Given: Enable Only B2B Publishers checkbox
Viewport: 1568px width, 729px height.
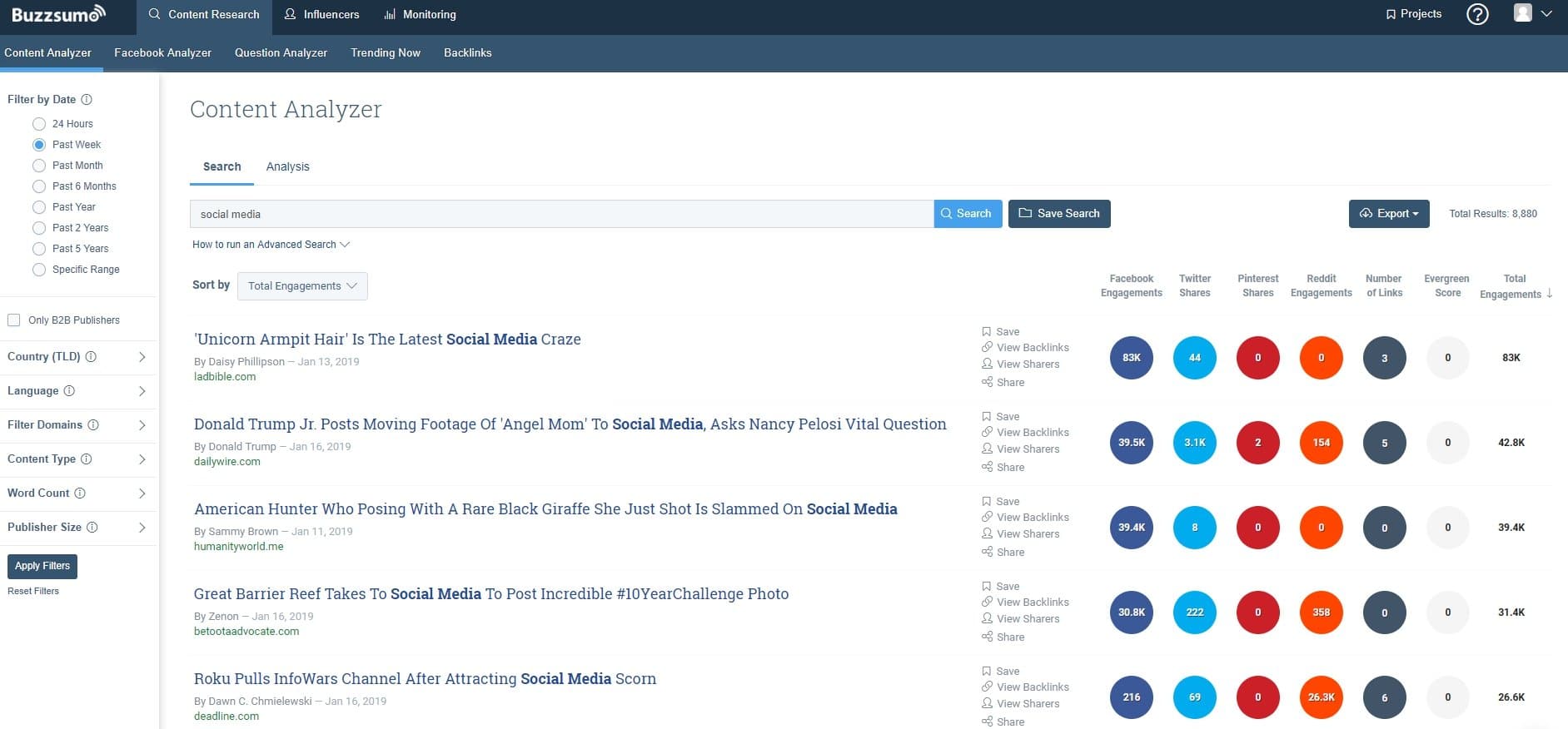Looking at the screenshot, I should click(x=13, y=320).
